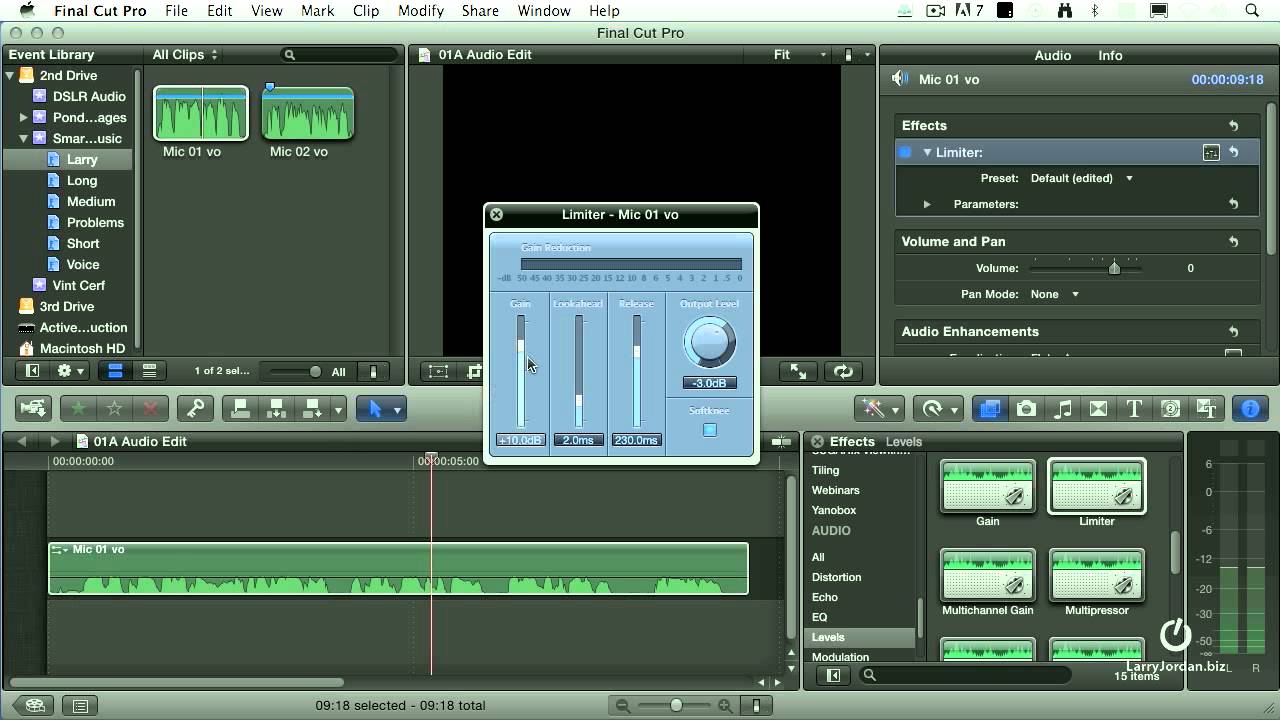The image size is (1280, 720).
Task: Adjust the Volume slider in inspector
Action: [1114, 268]
